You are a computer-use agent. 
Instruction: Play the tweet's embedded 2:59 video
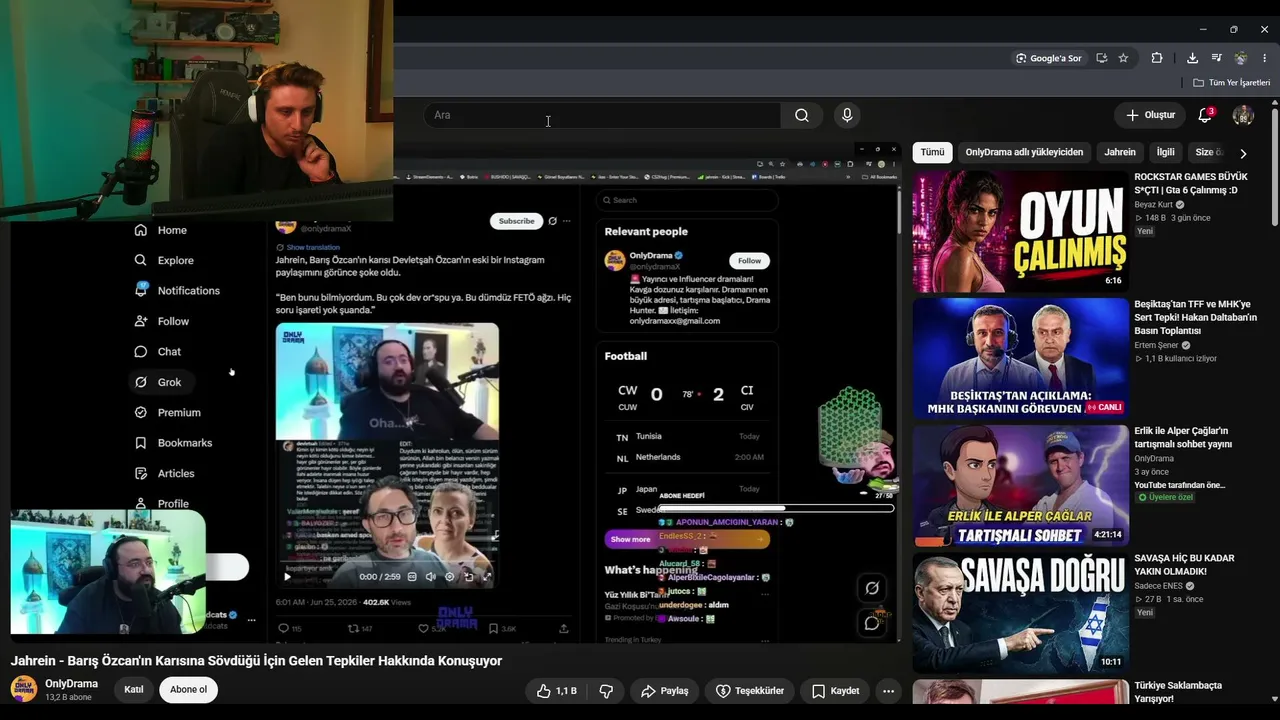288,576
